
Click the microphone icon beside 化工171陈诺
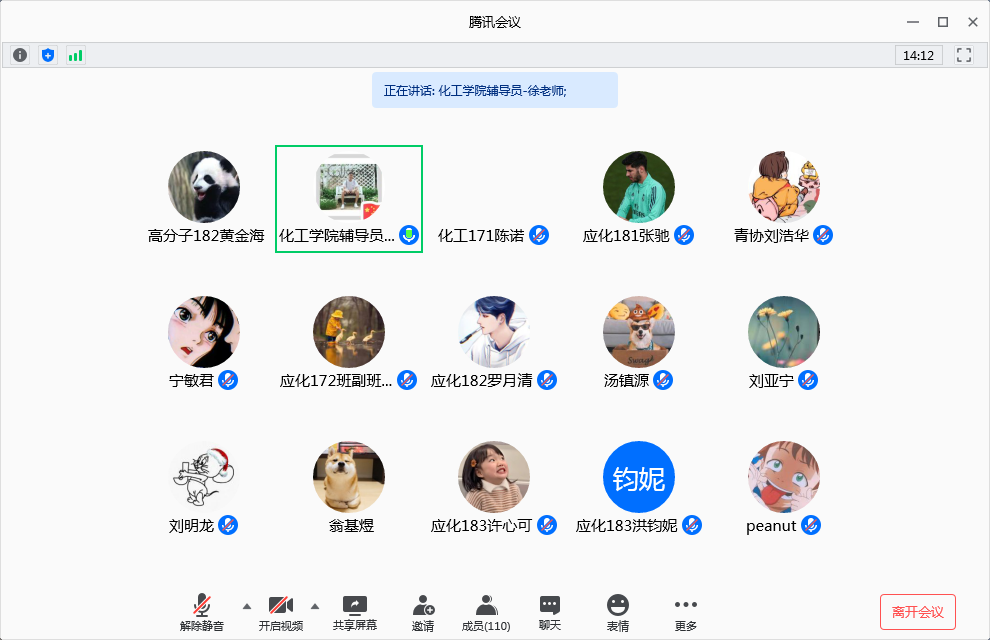(x=539, y=235)
